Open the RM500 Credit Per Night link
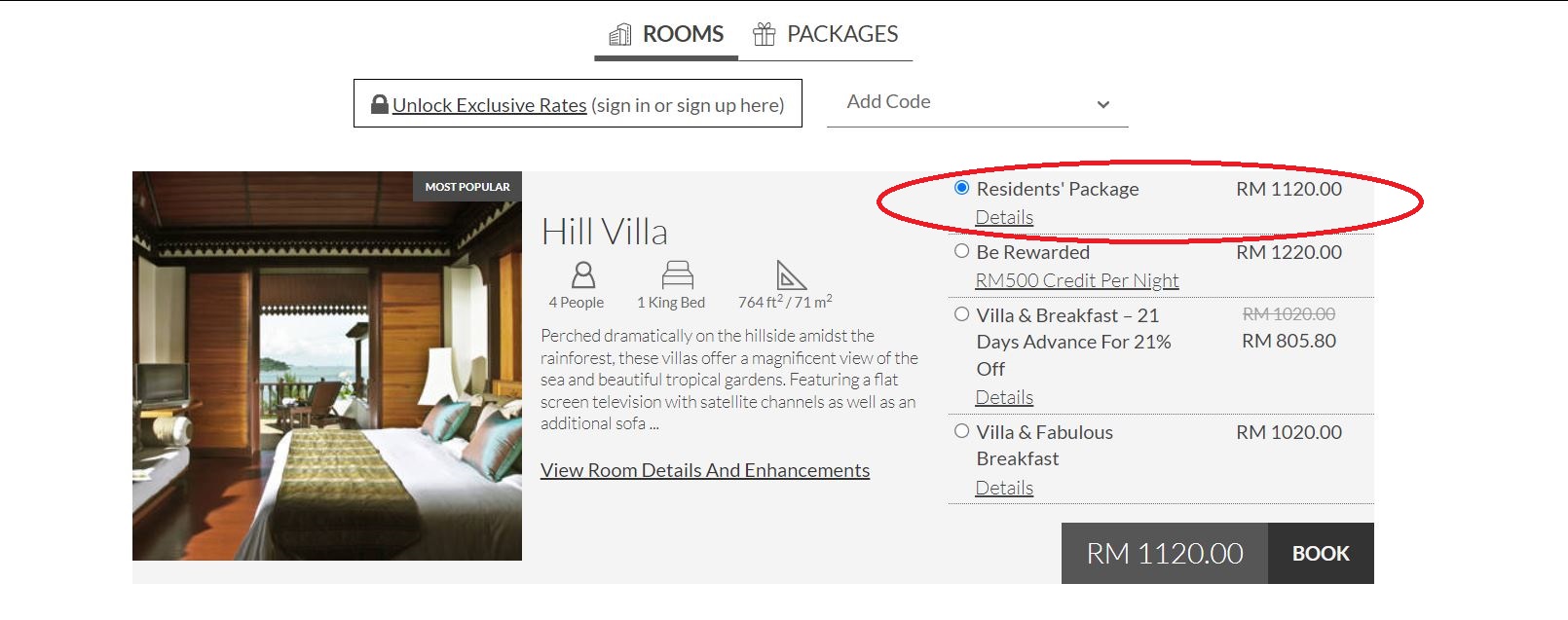Screen dimensions: 1568x620 (x=1077, y=280)
